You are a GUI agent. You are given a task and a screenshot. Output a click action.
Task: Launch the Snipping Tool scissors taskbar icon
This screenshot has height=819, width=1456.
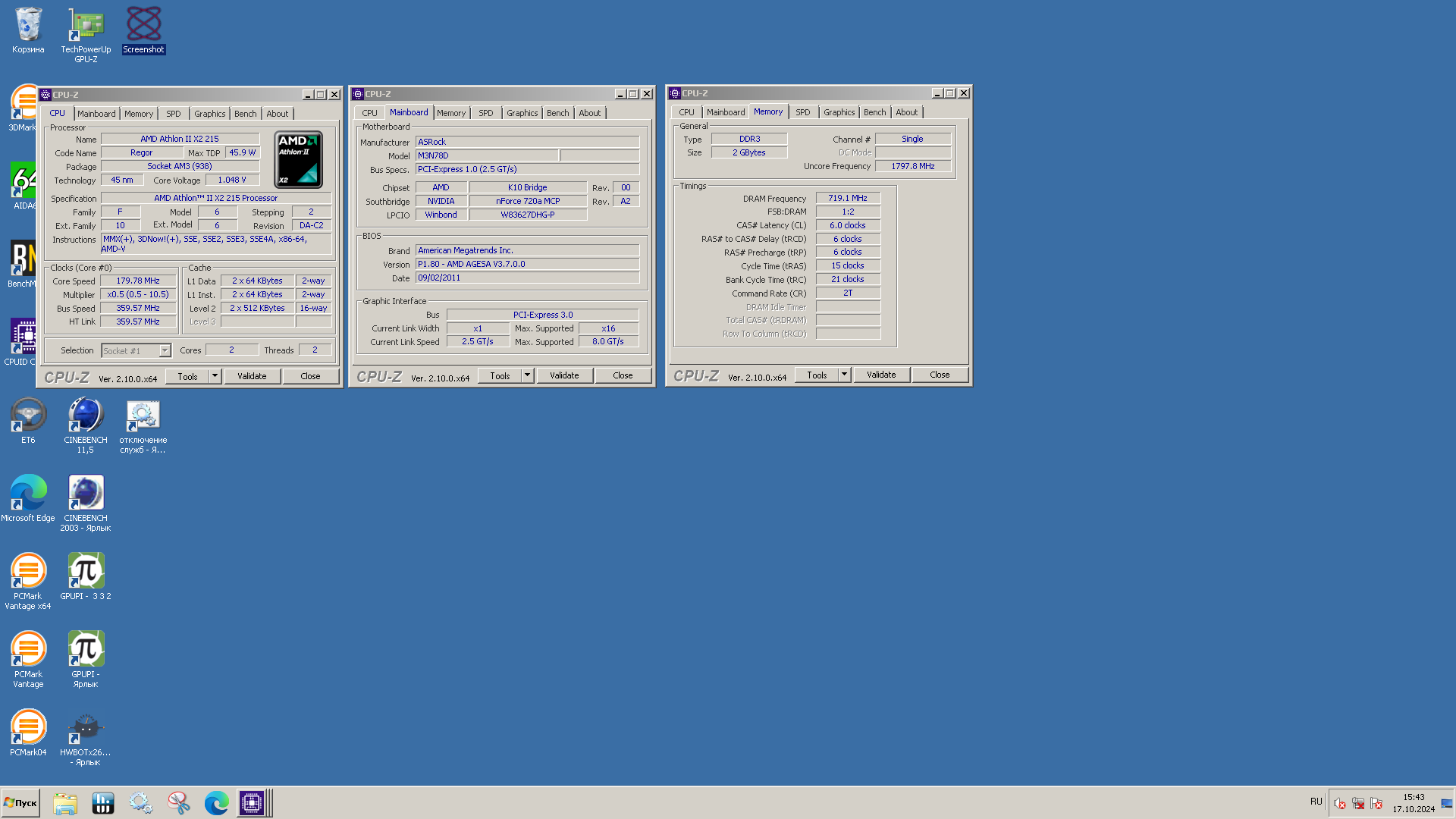(x=179, y=802)
